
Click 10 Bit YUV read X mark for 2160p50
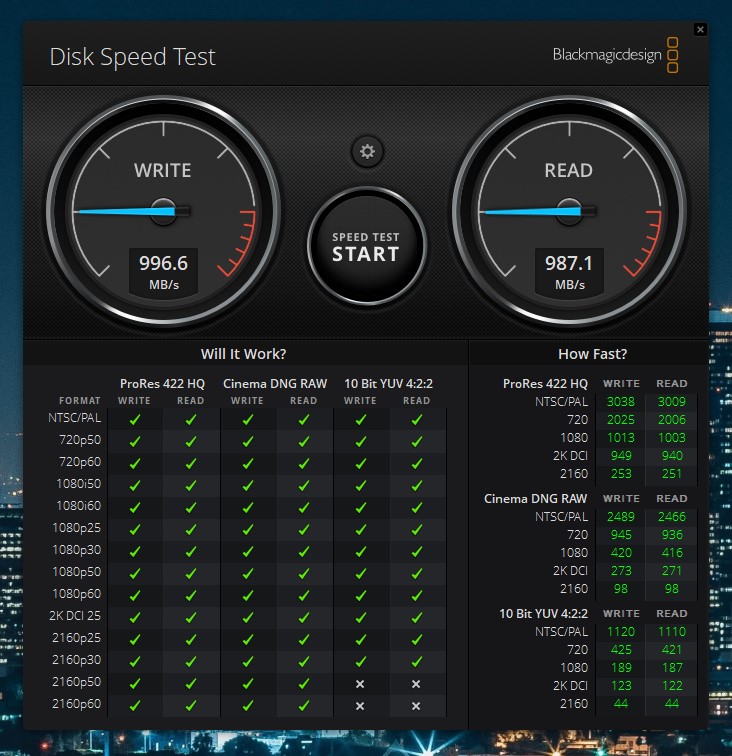pos(416,684)
